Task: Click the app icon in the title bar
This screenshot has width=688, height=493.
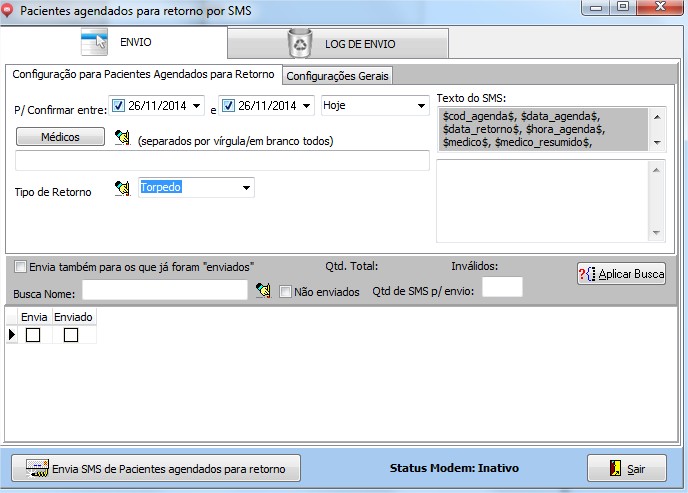Action: [x=10, y=9]
